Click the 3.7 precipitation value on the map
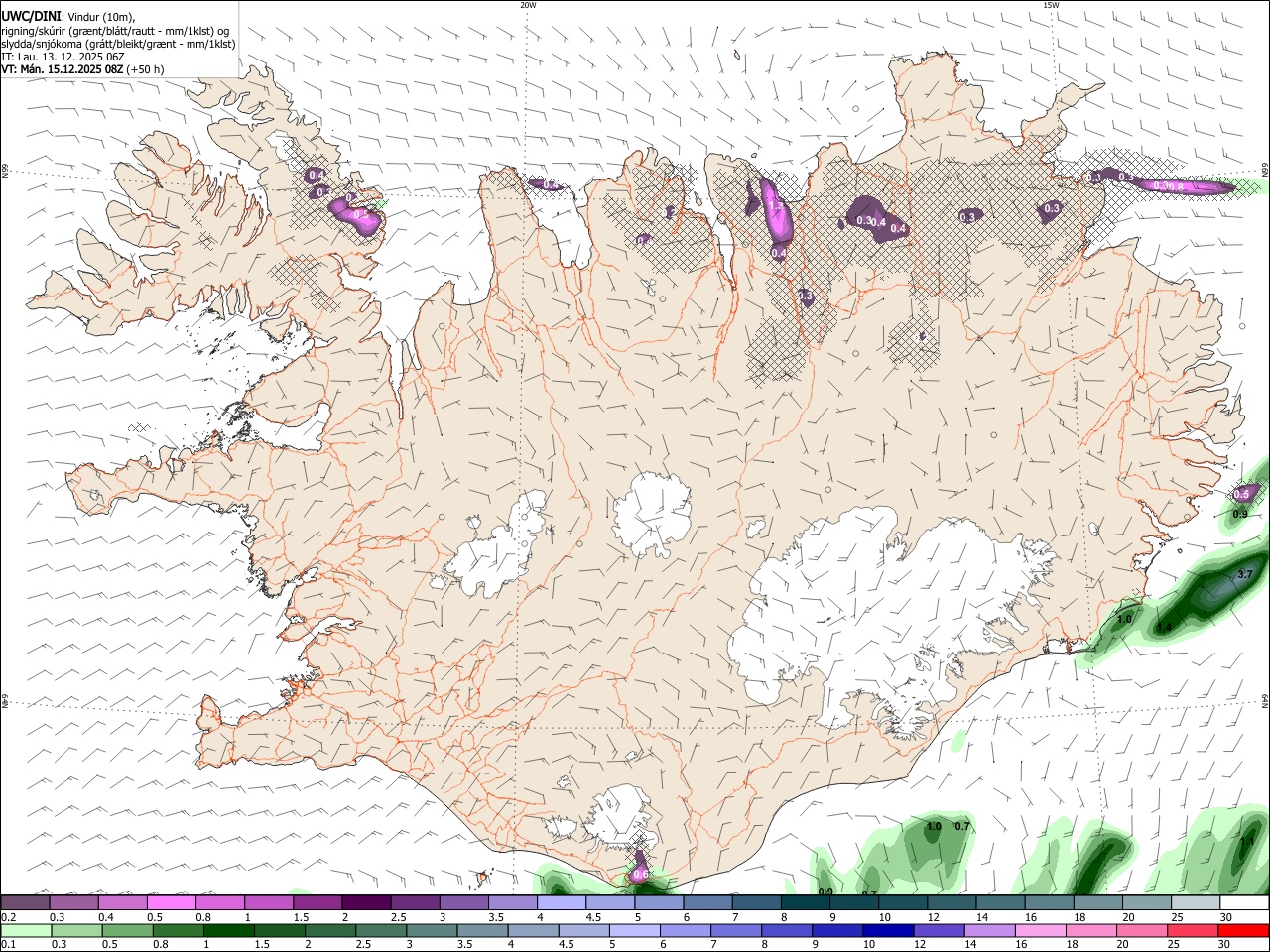Viewport: 1270px width, 952px height. pos(1245,574)
